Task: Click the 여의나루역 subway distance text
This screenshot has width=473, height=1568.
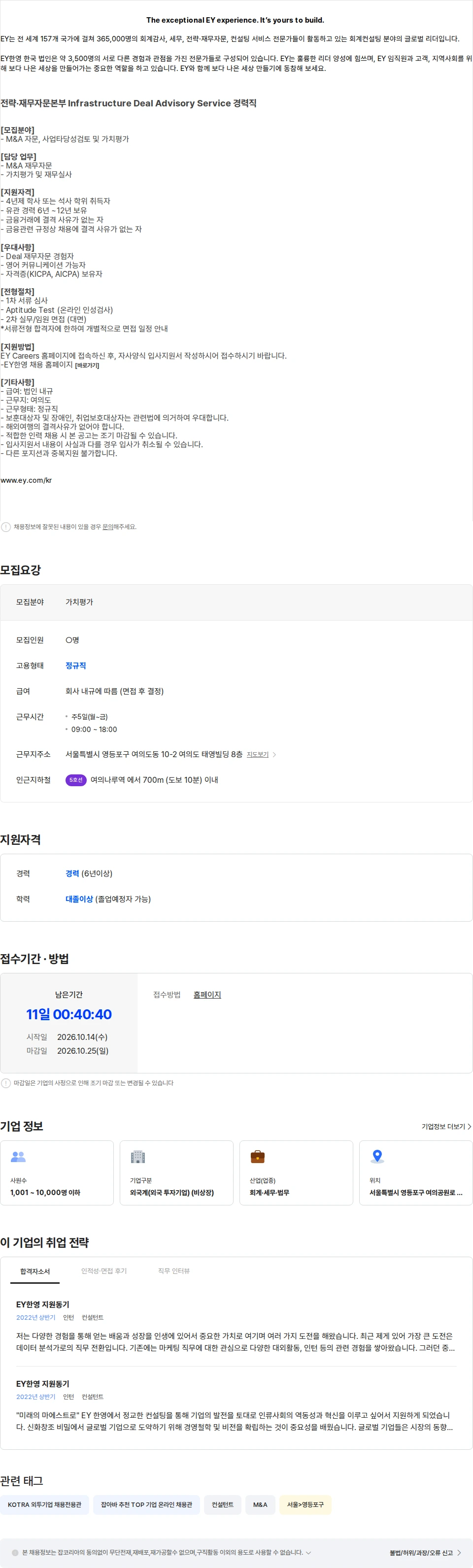Action: [154, 780]
